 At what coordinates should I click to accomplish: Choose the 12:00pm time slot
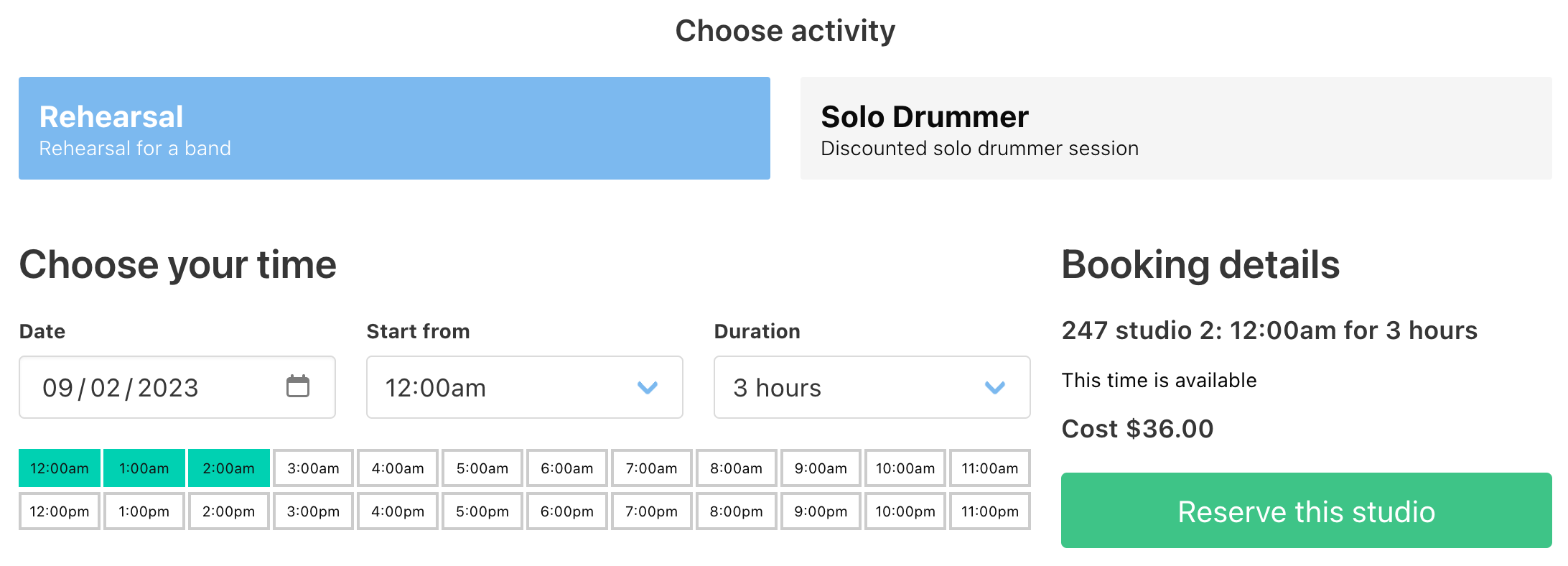click(x=60, y=511)
